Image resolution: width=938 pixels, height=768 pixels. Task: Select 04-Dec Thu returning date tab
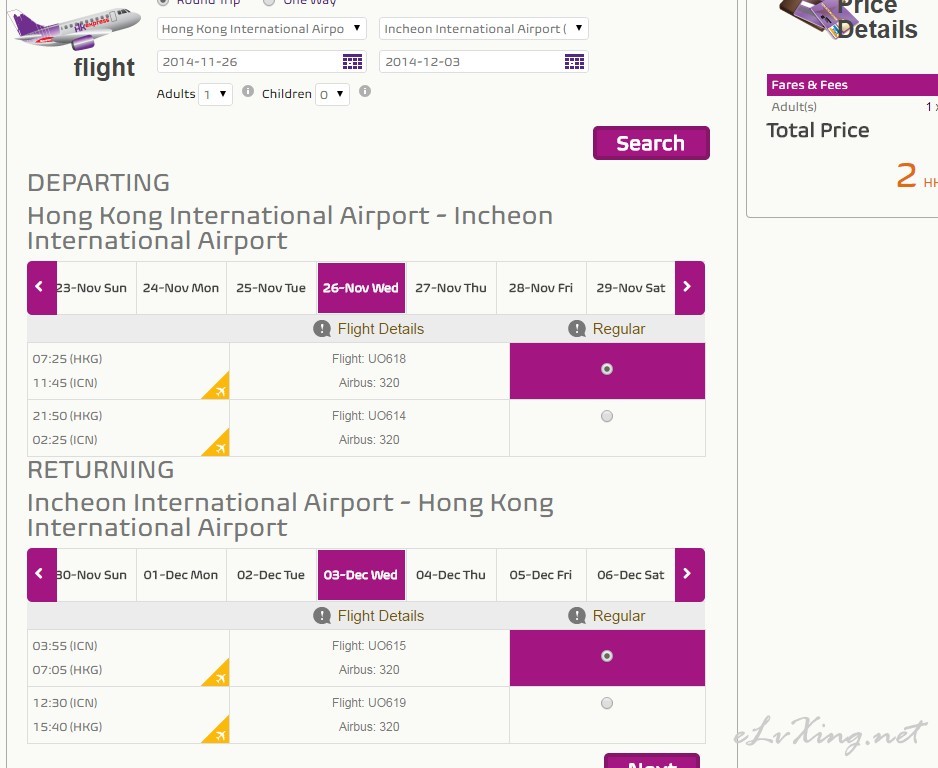click(x=451, y=575)
